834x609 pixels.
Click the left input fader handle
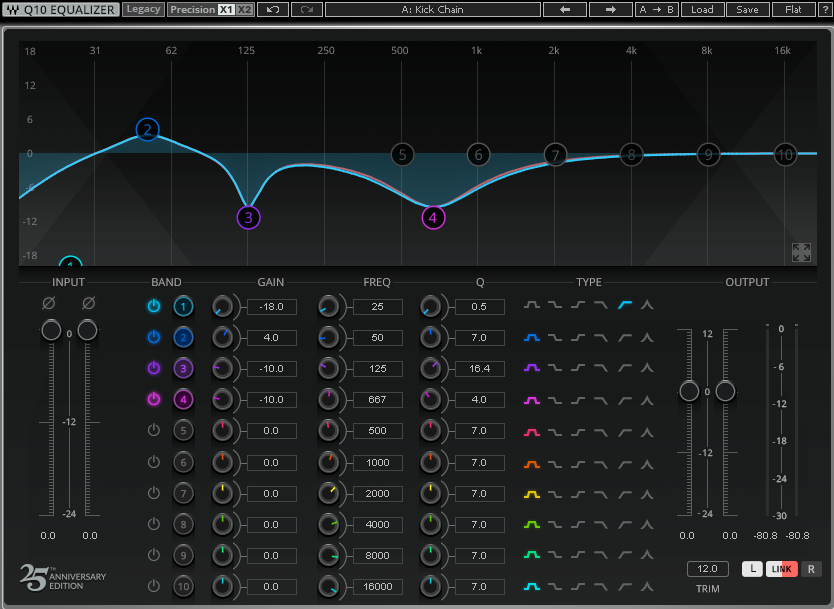pyautogui.click(x=51, y=330)
